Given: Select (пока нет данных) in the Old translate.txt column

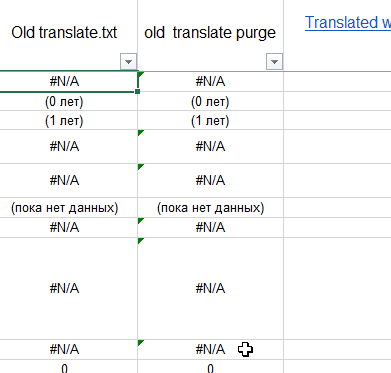Looking at the screenshot, I should point(64,208).
